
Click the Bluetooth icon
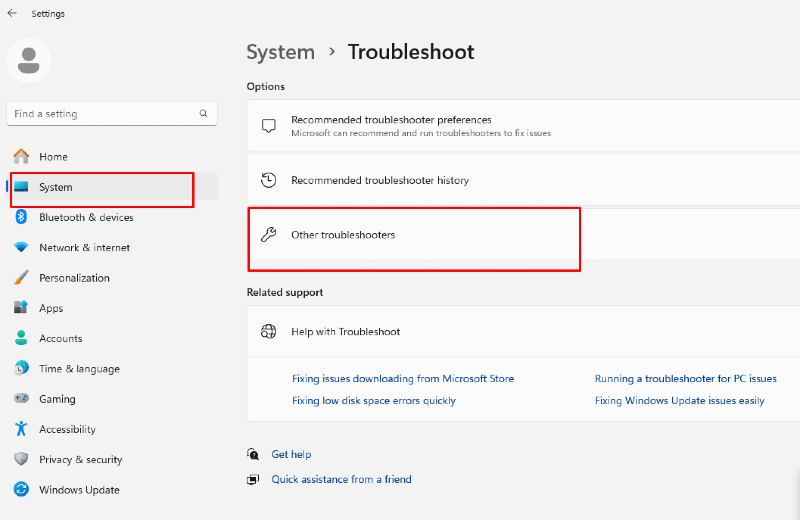[x=21, y=217]
